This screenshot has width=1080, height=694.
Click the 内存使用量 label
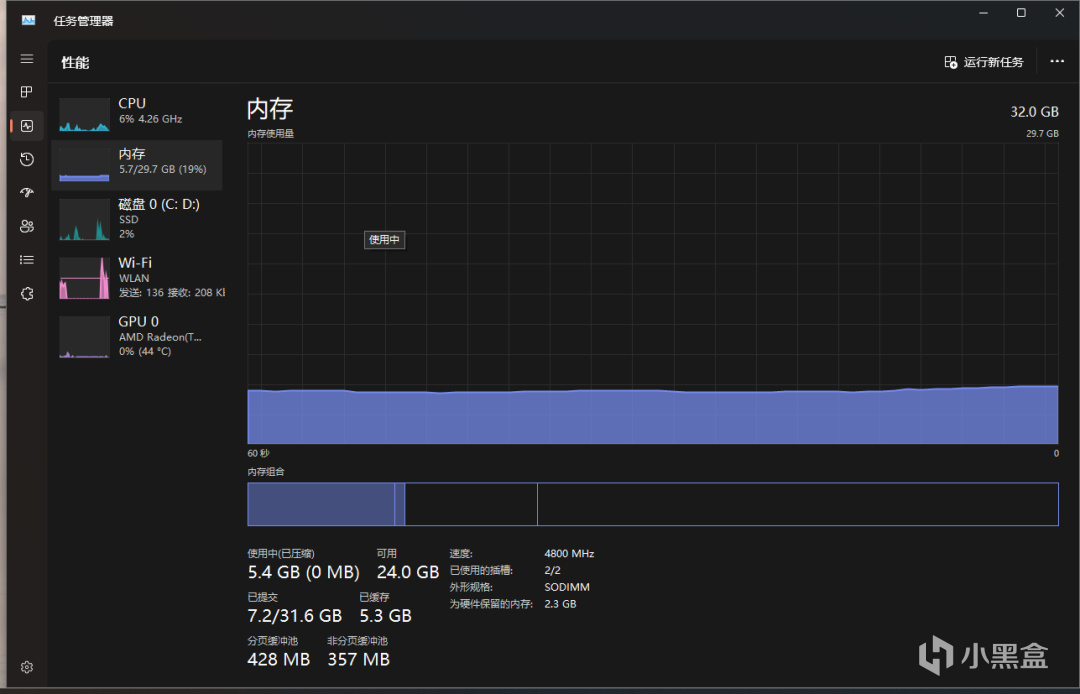[271, 134]
